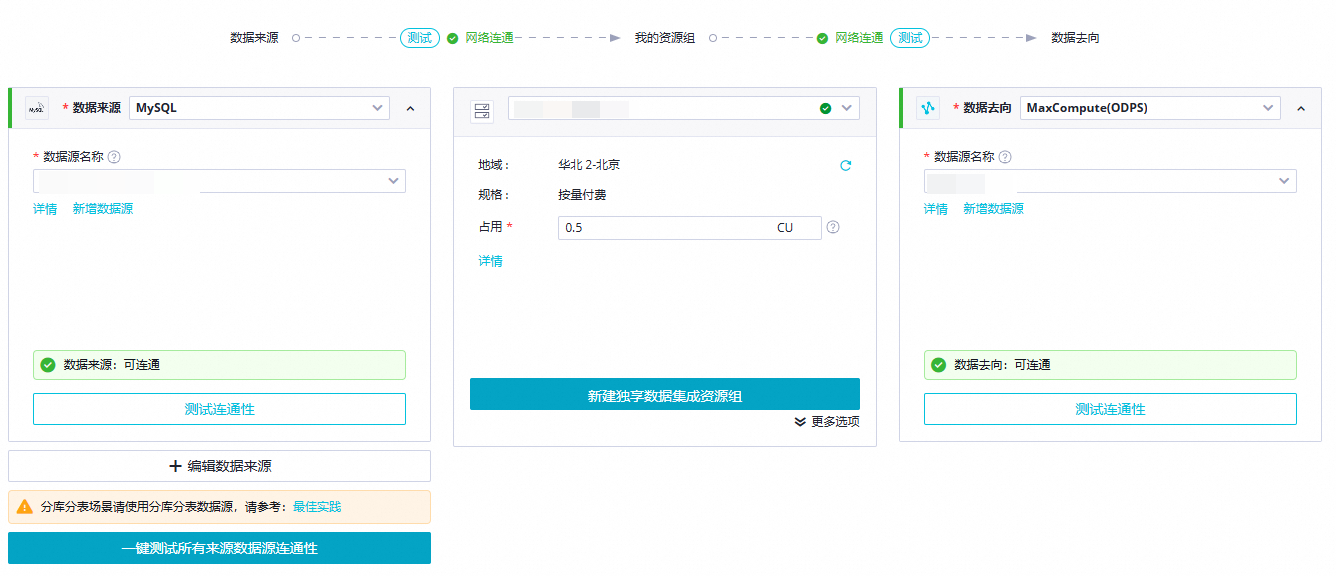Click left 网络连通 text in the header

(x=490, y=38)
